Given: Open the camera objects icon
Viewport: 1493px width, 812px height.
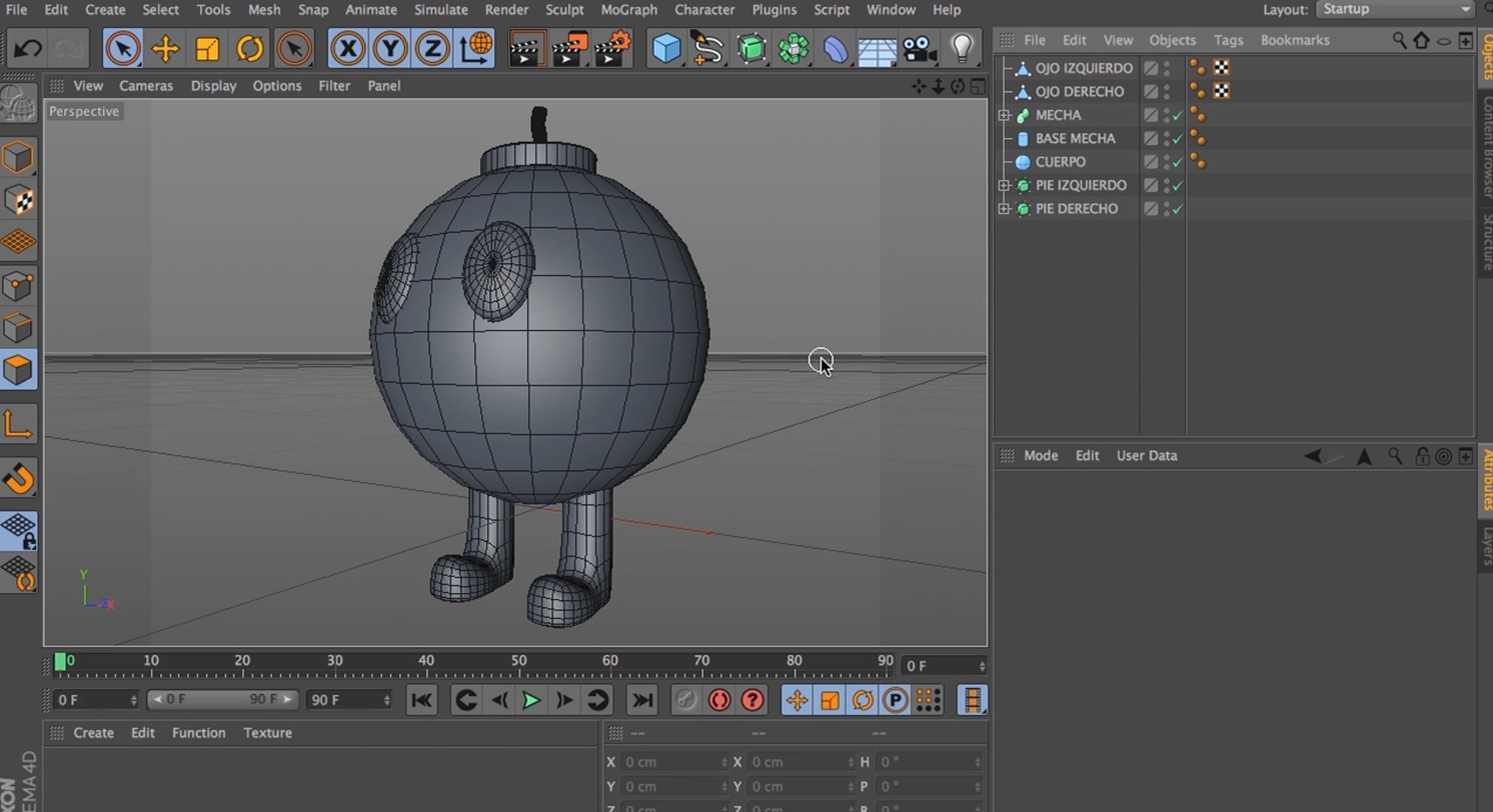Looking at the screenshot, I should point(919,48).
